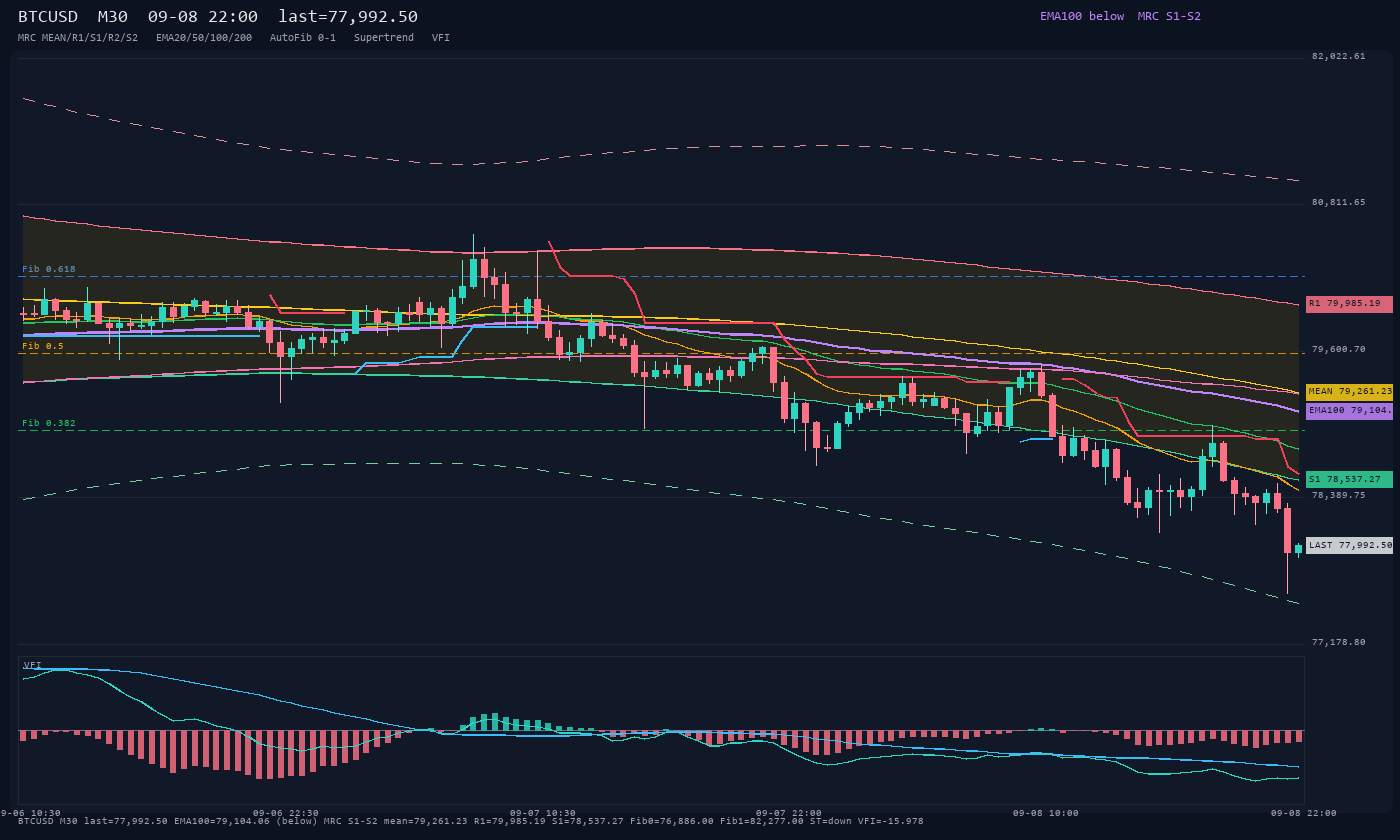This screenshot has height=840, width=1400.
Task: Click the "Fib 0.618" level label
Action: [x=49, y=269]
